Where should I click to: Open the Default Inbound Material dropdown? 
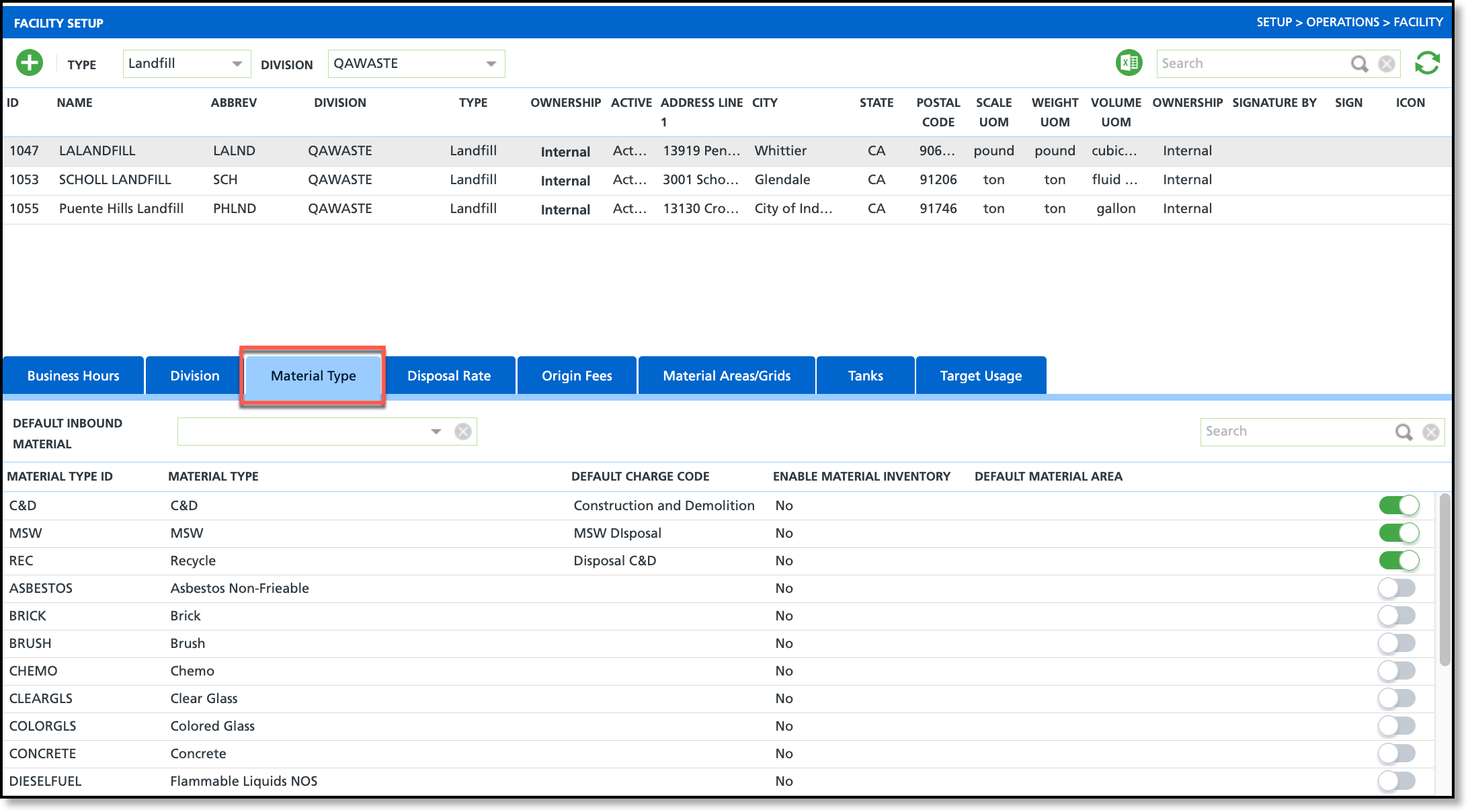(436, 432)
